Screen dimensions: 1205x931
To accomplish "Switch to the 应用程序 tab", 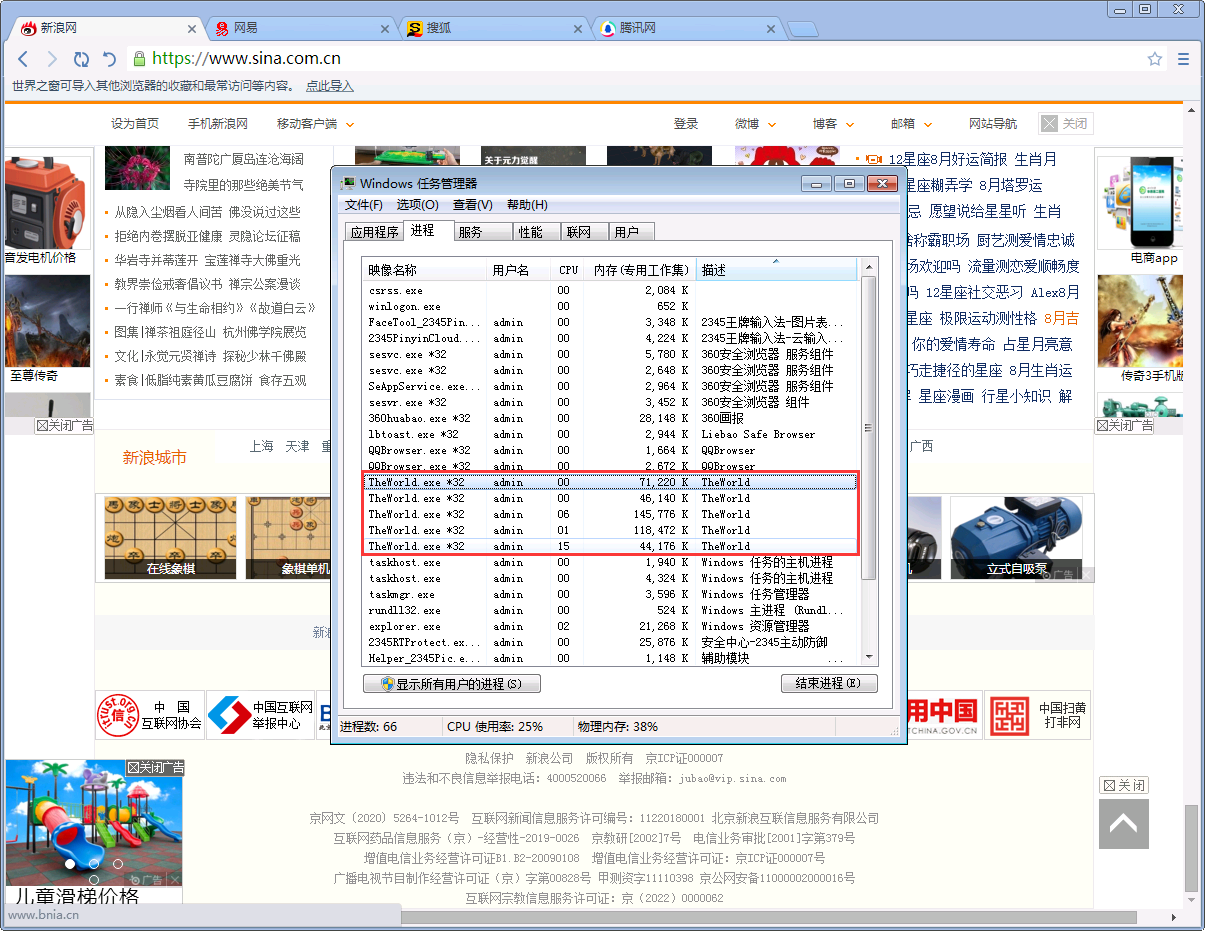I will (x=374, y=232).
